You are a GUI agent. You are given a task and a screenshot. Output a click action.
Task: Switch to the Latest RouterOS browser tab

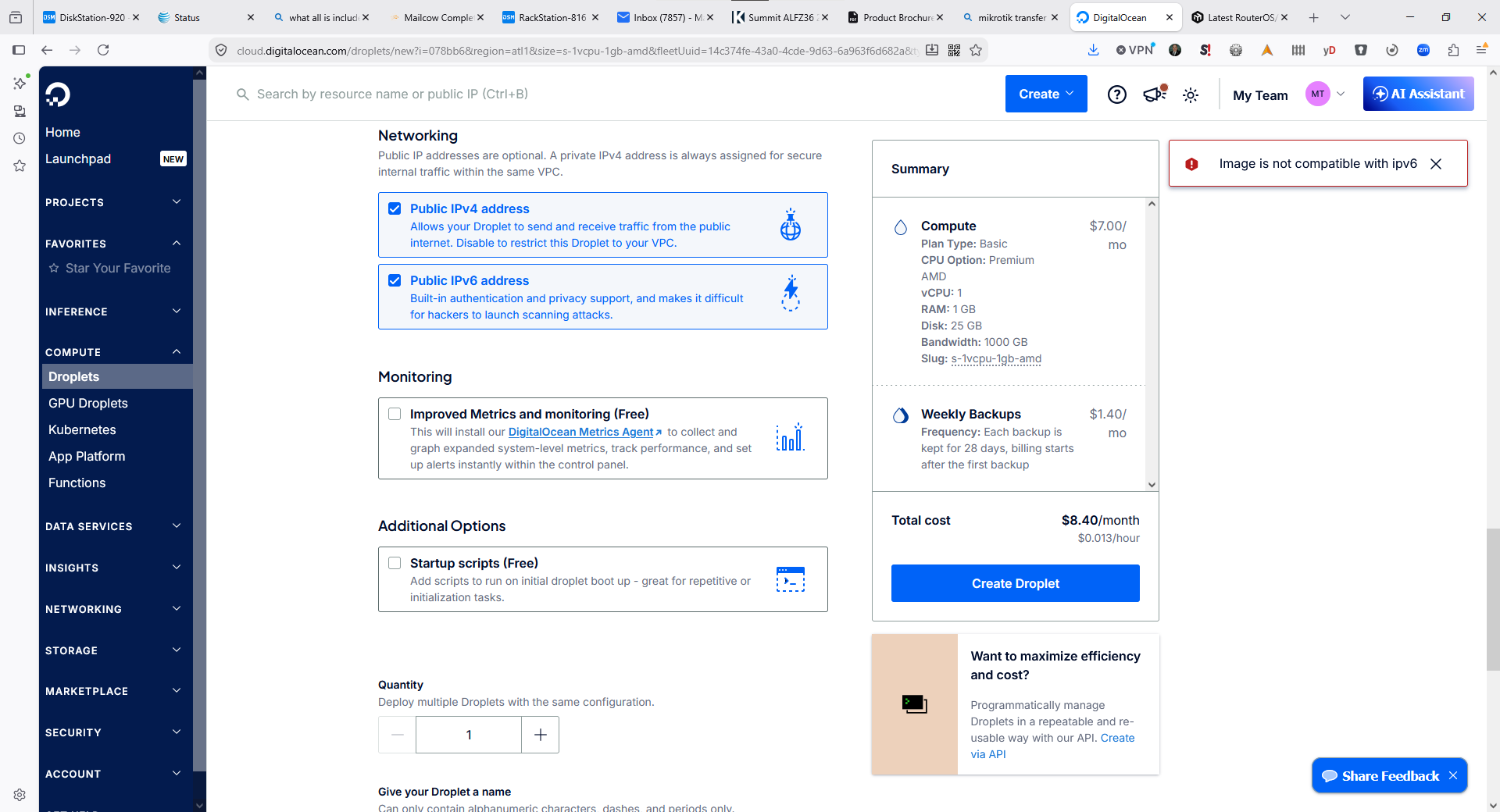[1241, 17]
